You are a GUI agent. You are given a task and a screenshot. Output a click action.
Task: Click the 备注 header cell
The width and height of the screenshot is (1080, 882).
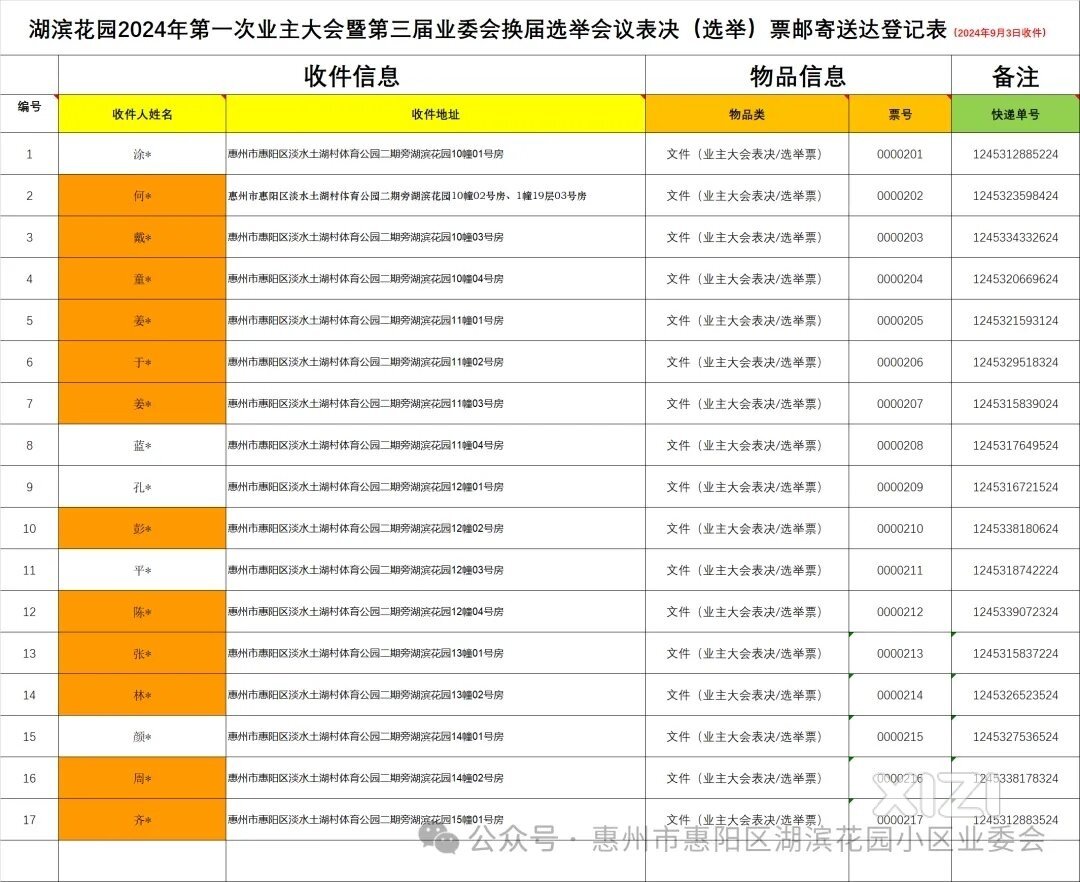click(x=1015, y=76)
